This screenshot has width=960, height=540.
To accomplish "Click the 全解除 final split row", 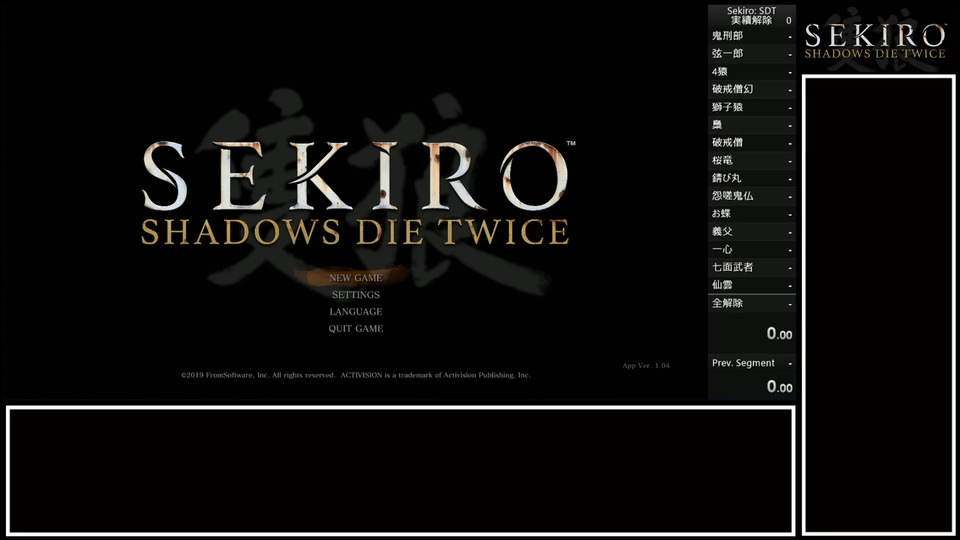I will [752, 303].
